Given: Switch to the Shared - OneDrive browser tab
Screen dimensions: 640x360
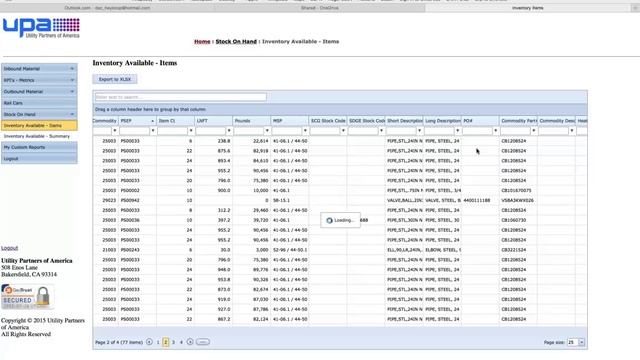Looking at the screenshot, I should click(319, 8).
